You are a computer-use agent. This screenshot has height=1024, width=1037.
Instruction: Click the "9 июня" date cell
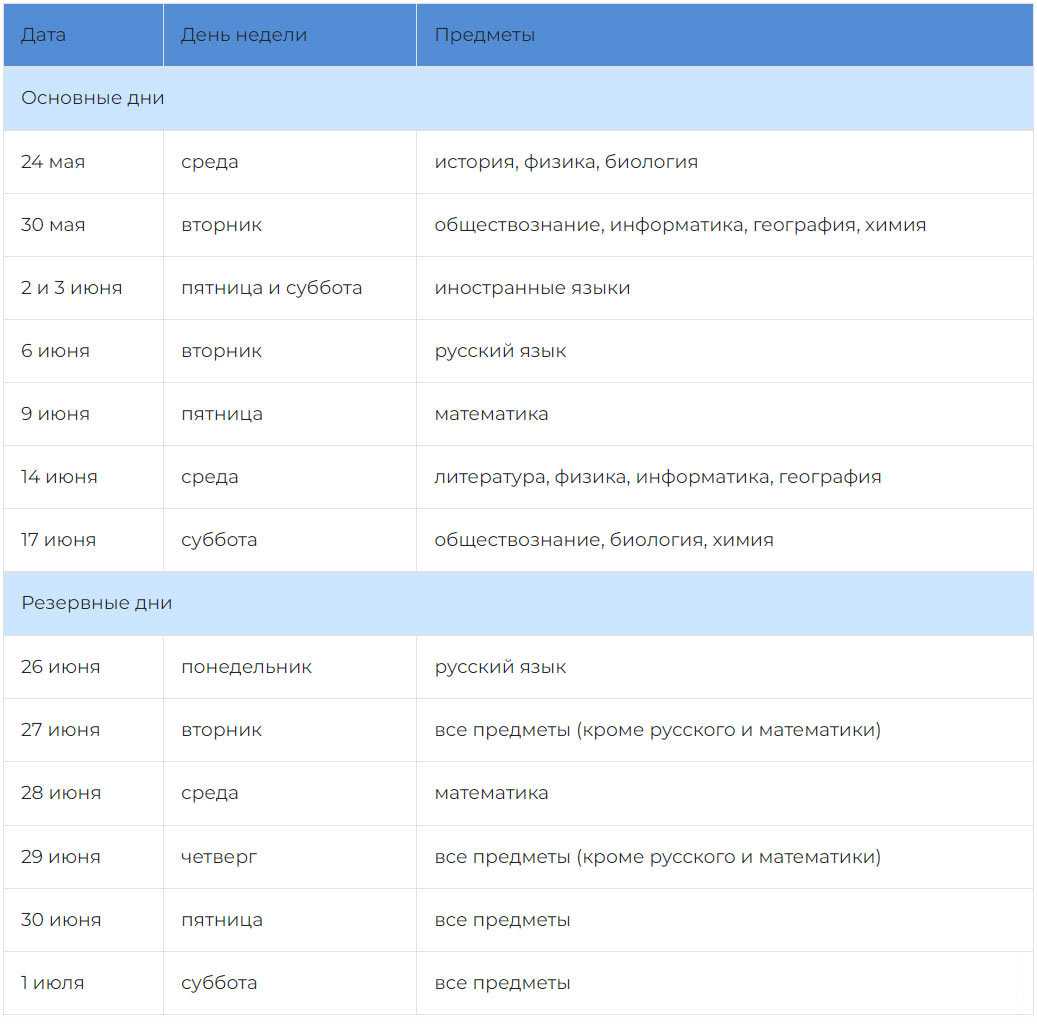55,414
